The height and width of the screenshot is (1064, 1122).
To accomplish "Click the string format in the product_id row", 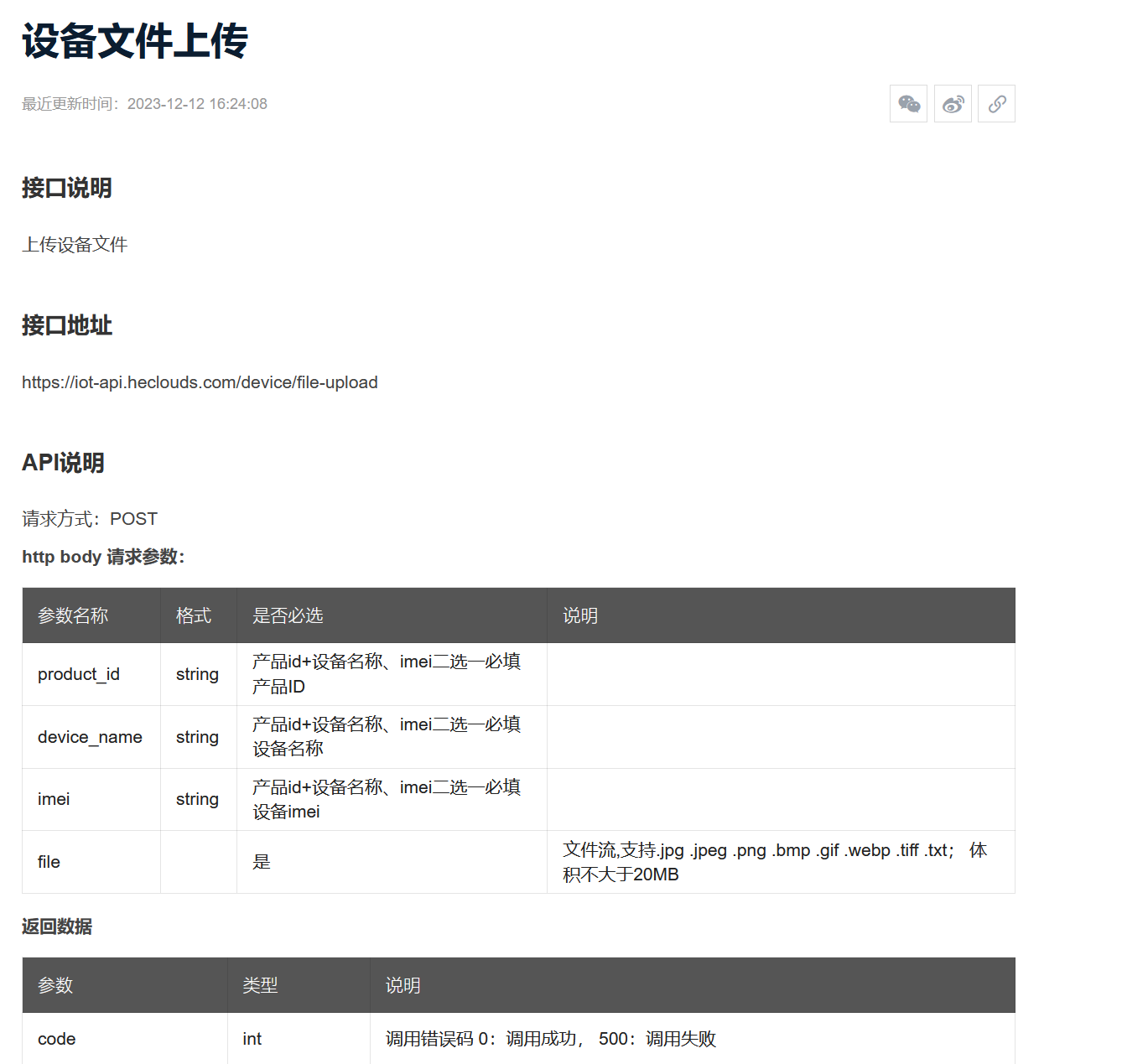I will tap(199, 674).
